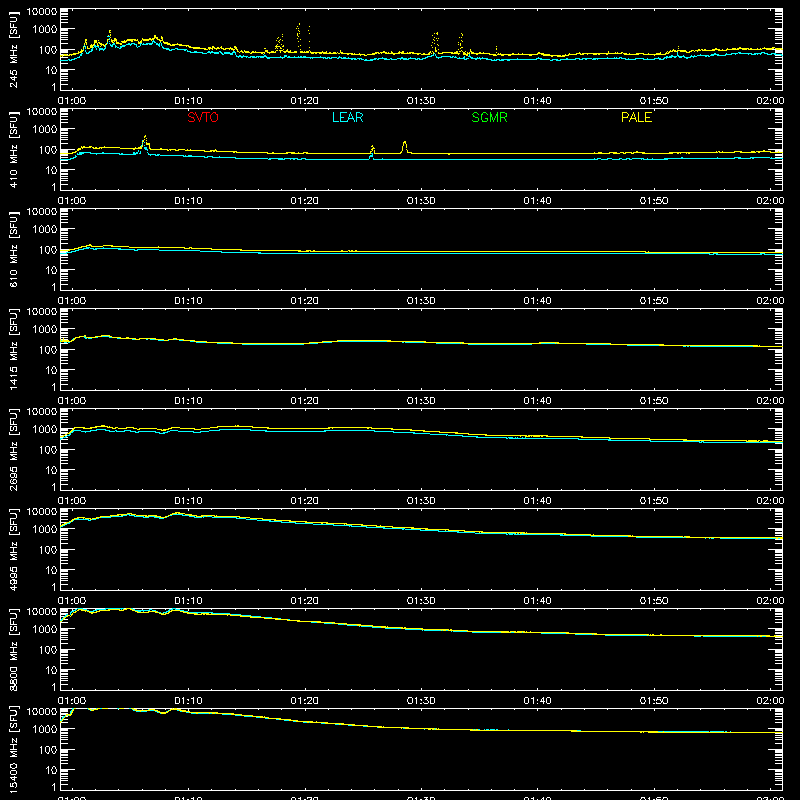Select the 15400 MHz [SFU] axis title

[x=14, y=749]
